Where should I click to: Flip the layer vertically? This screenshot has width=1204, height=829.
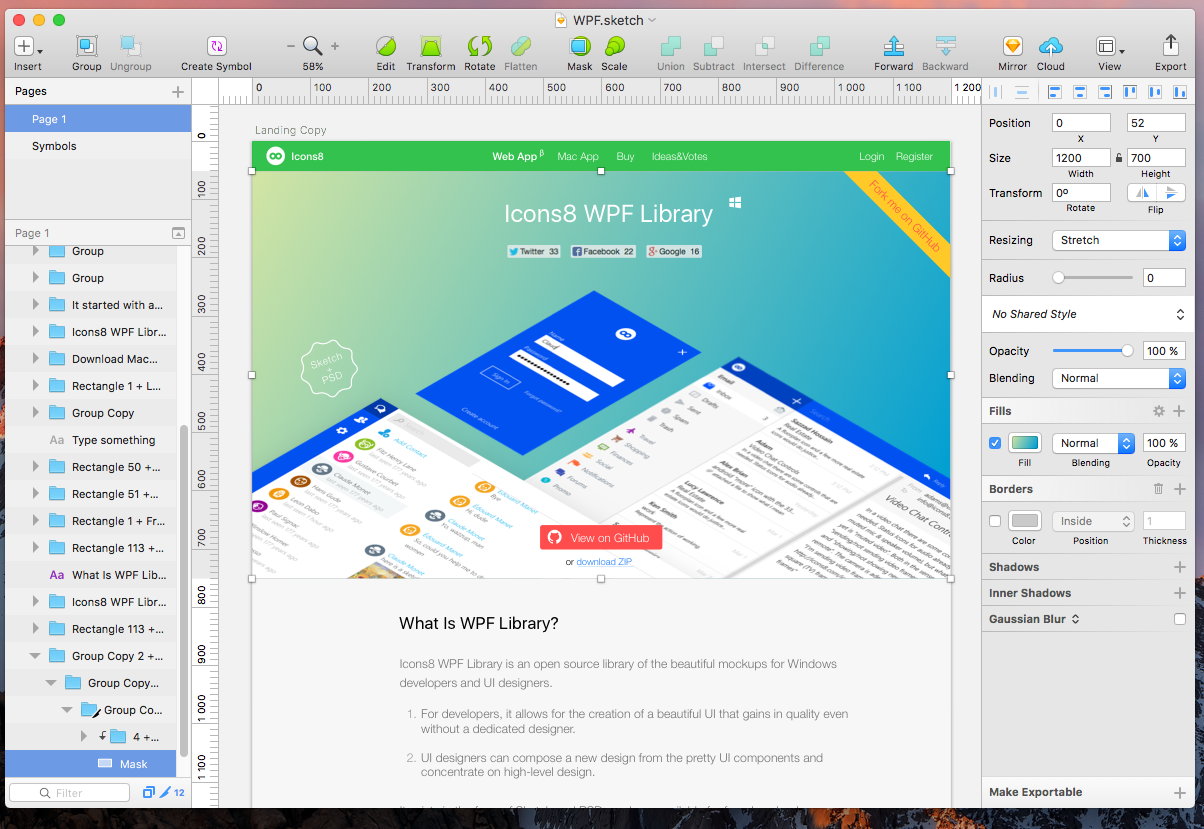1172,193
